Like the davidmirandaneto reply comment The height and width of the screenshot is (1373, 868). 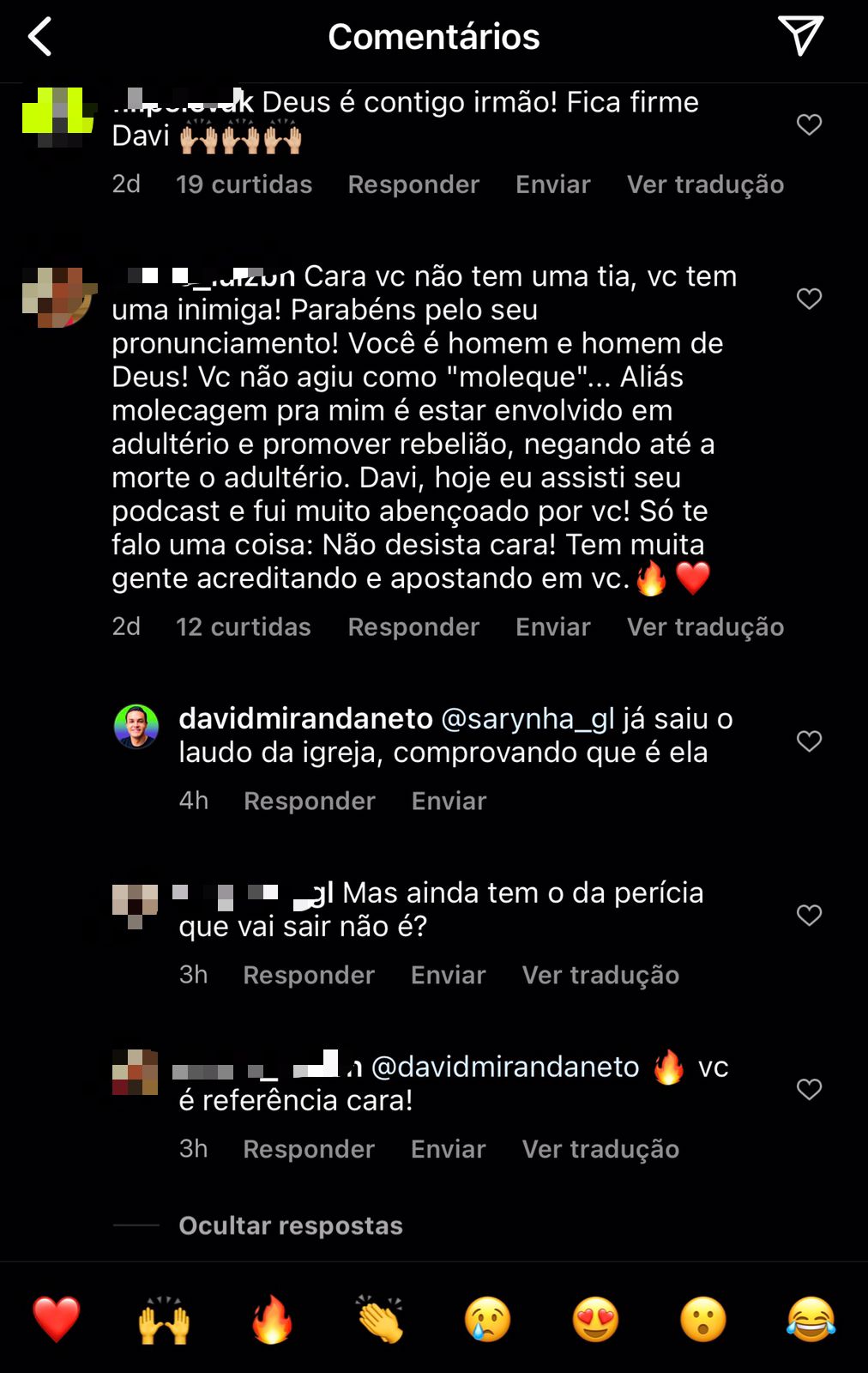point(809,741)
